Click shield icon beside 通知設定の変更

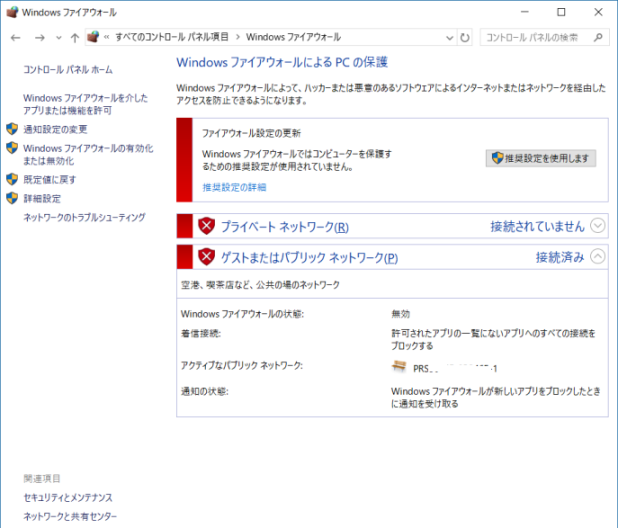pos(12,128)
